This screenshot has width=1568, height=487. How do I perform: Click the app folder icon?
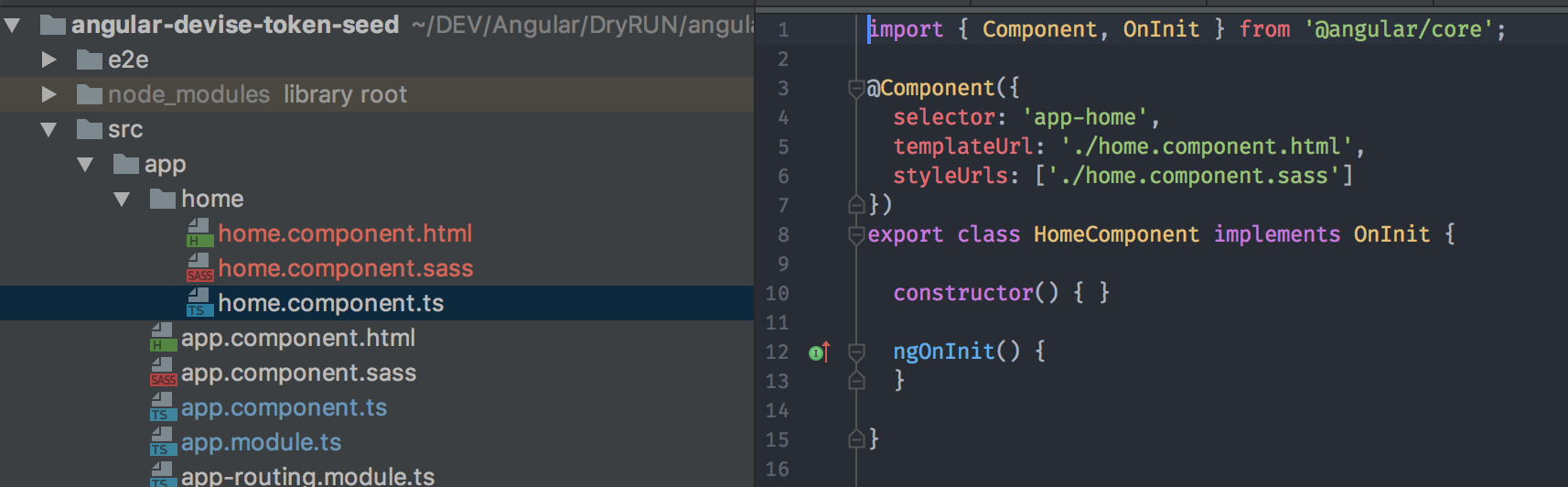coord(126,165)
